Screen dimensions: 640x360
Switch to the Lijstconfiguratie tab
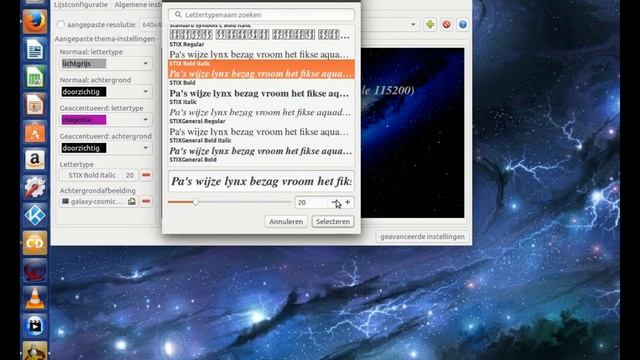coord(81,4)
